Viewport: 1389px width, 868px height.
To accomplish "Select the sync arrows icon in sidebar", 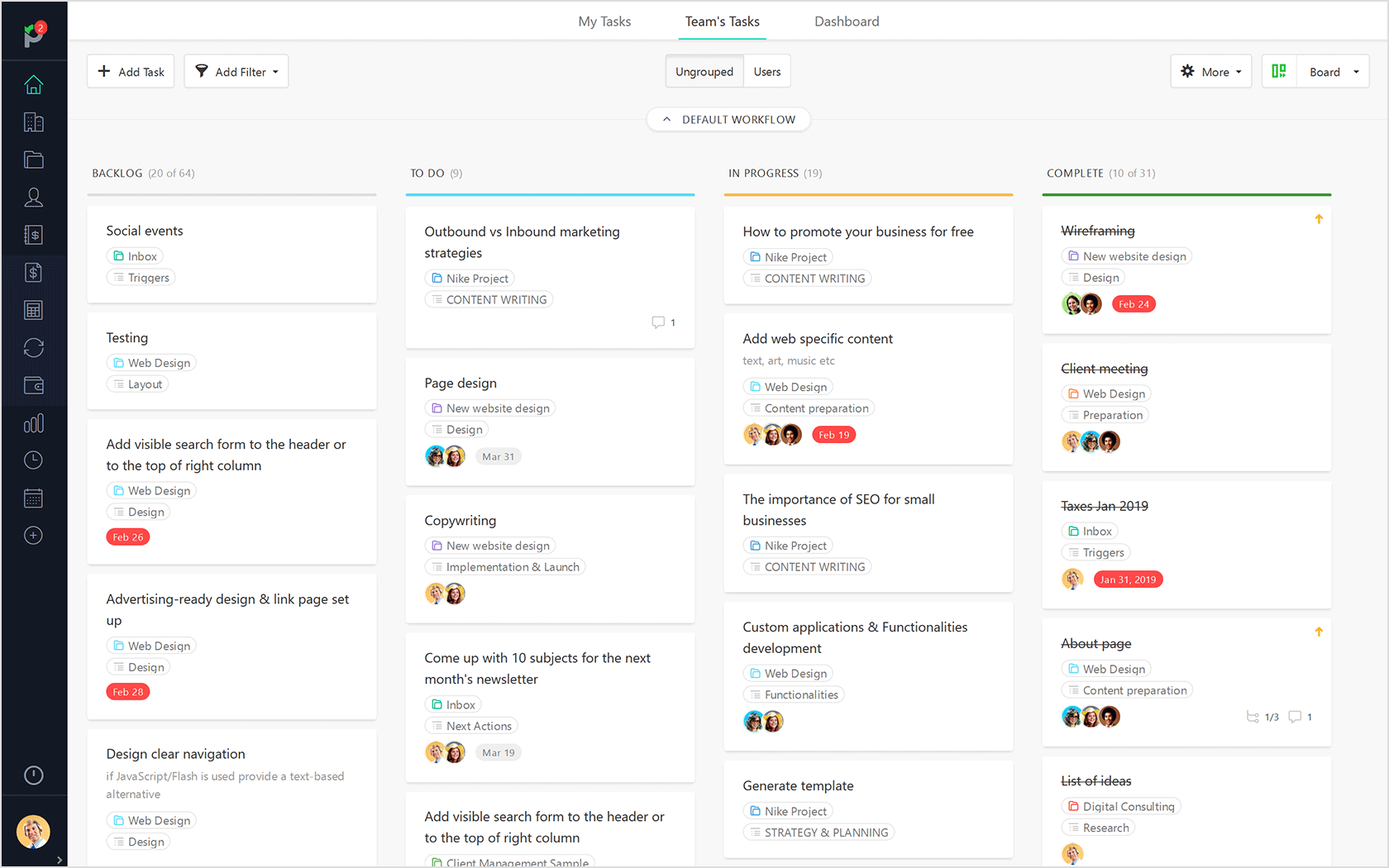I will pos(33,347).
